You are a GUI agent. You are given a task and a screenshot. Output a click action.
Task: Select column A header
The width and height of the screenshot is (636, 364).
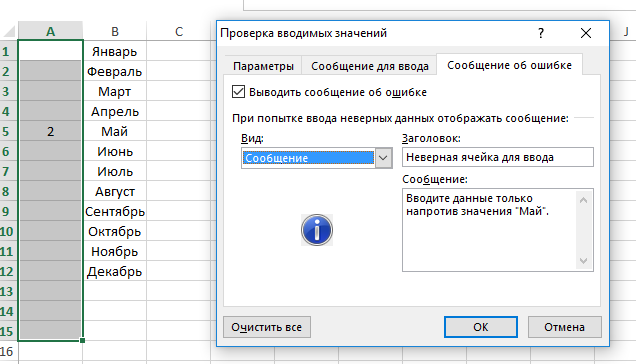pos(50,31)
